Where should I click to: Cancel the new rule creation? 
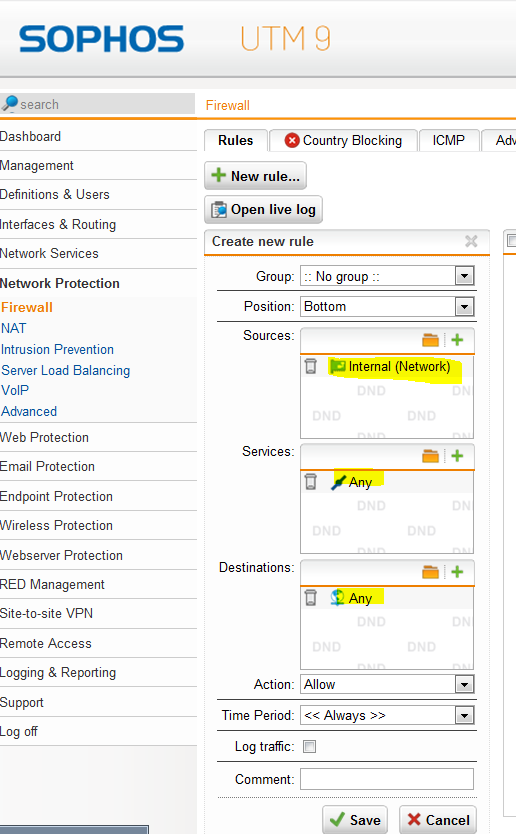pos(438,820)
